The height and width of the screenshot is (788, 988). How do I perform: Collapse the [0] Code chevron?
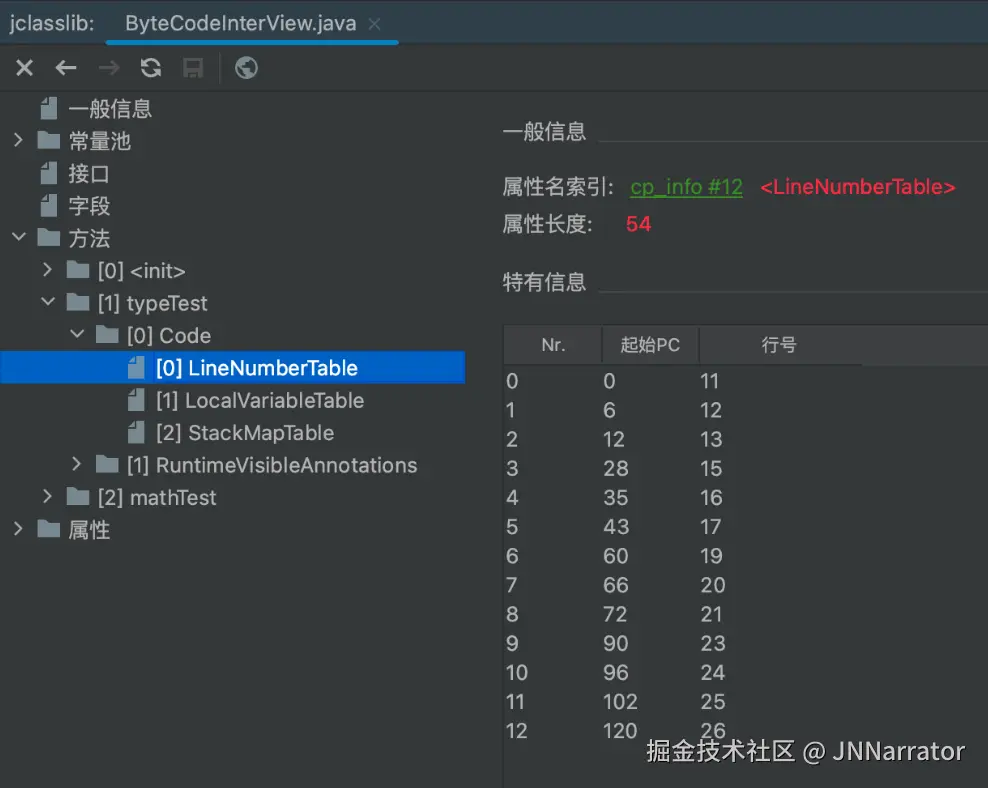(x=77, y=334)
